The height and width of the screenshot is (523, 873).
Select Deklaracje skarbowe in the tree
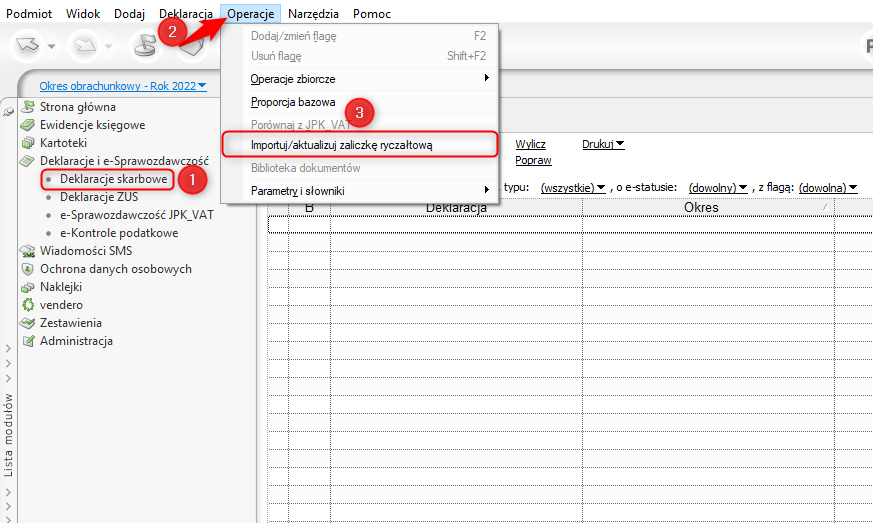tap(114, 179)
